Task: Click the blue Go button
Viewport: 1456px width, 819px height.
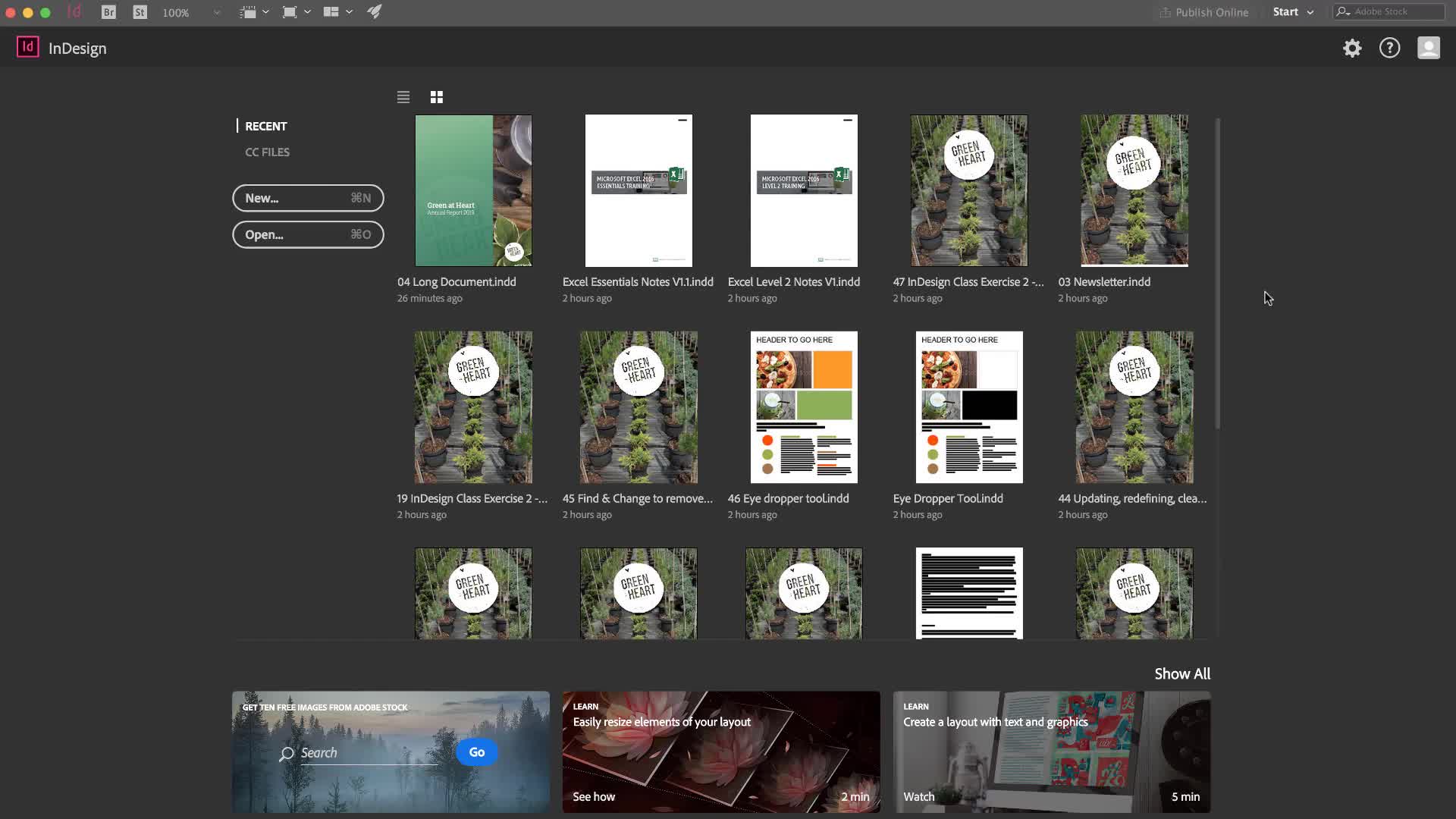Action: click(x=477, y=752)
